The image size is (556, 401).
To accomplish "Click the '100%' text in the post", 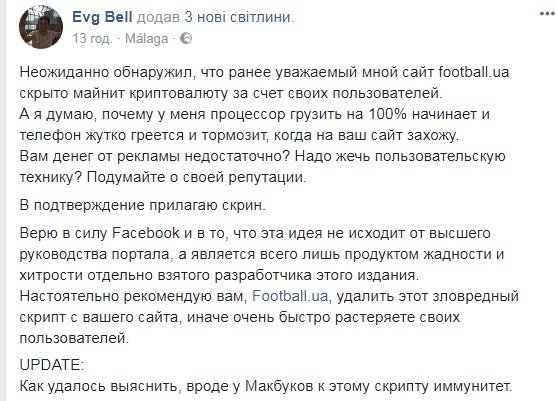I will pyautogui.click(x=390, y=114).
